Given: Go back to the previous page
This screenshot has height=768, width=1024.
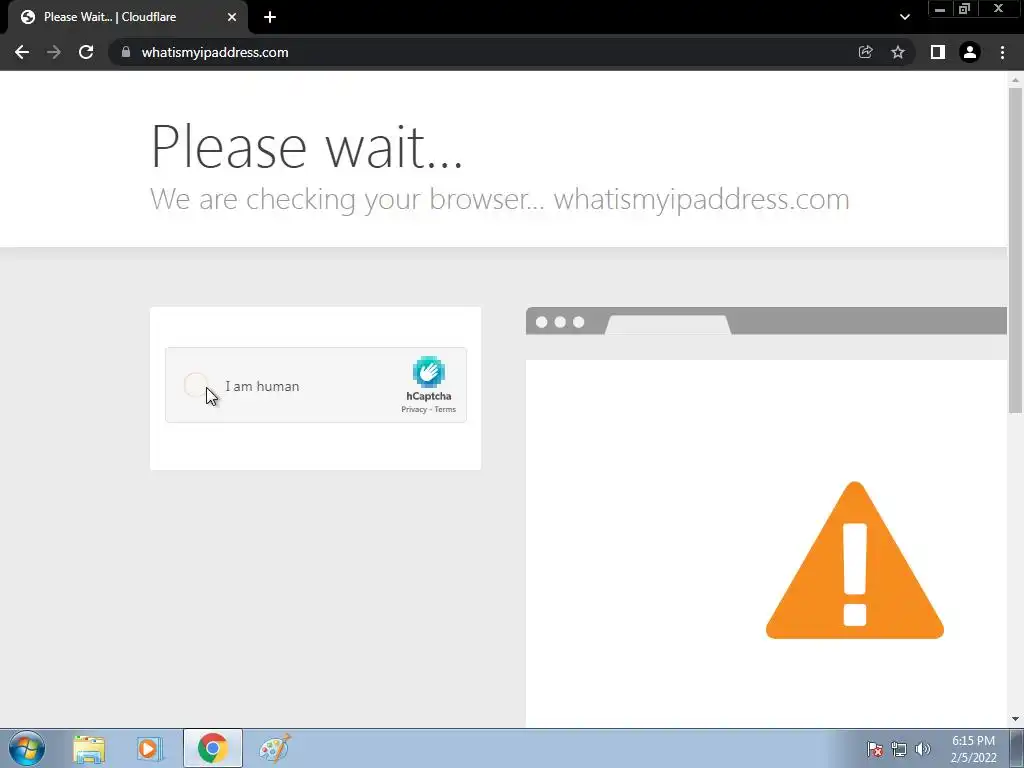Looking at the screenshot, I should click(x=22, y=52).
